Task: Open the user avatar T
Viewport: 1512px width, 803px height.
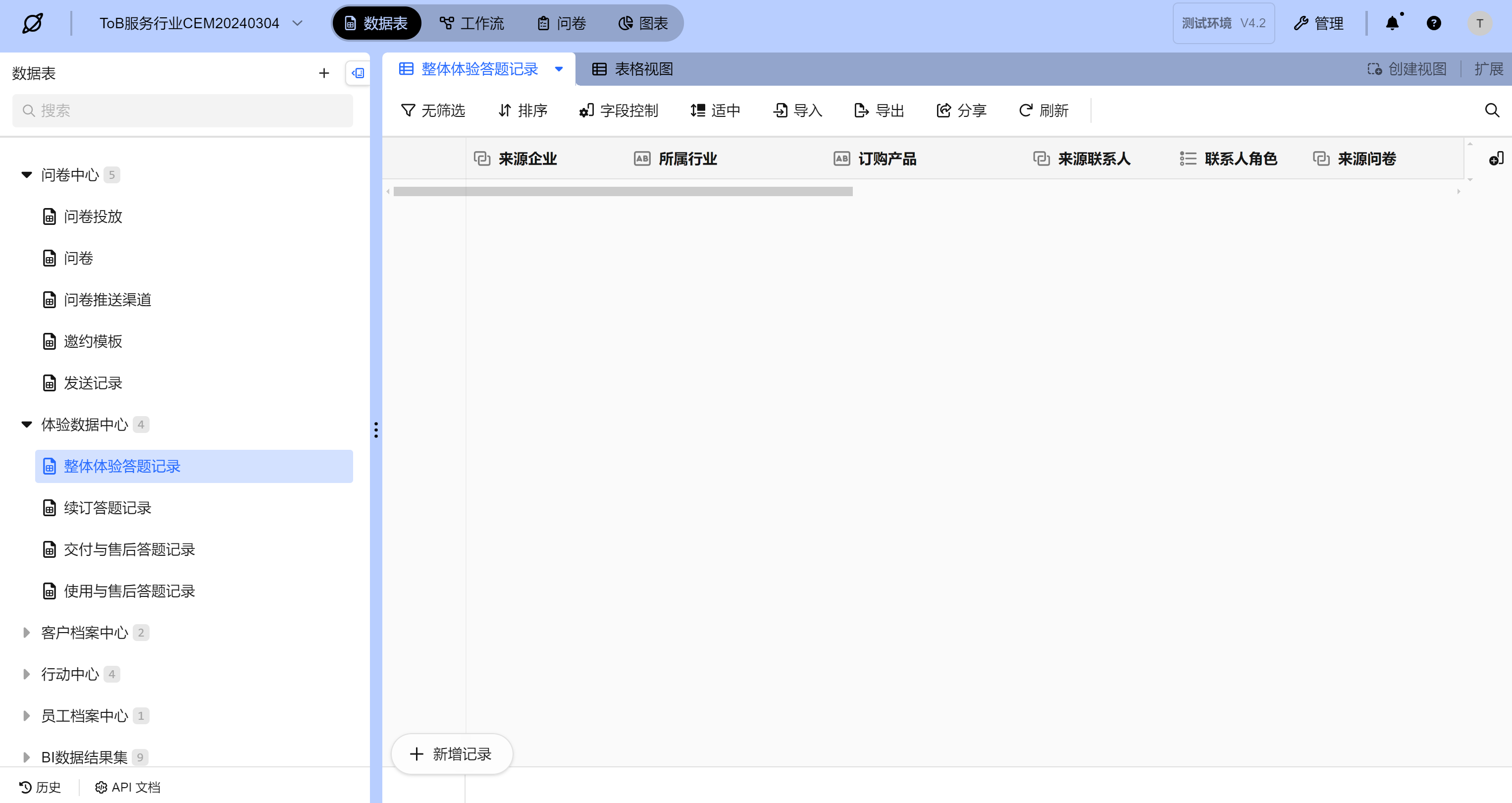Action: [x=1480, y=23]
